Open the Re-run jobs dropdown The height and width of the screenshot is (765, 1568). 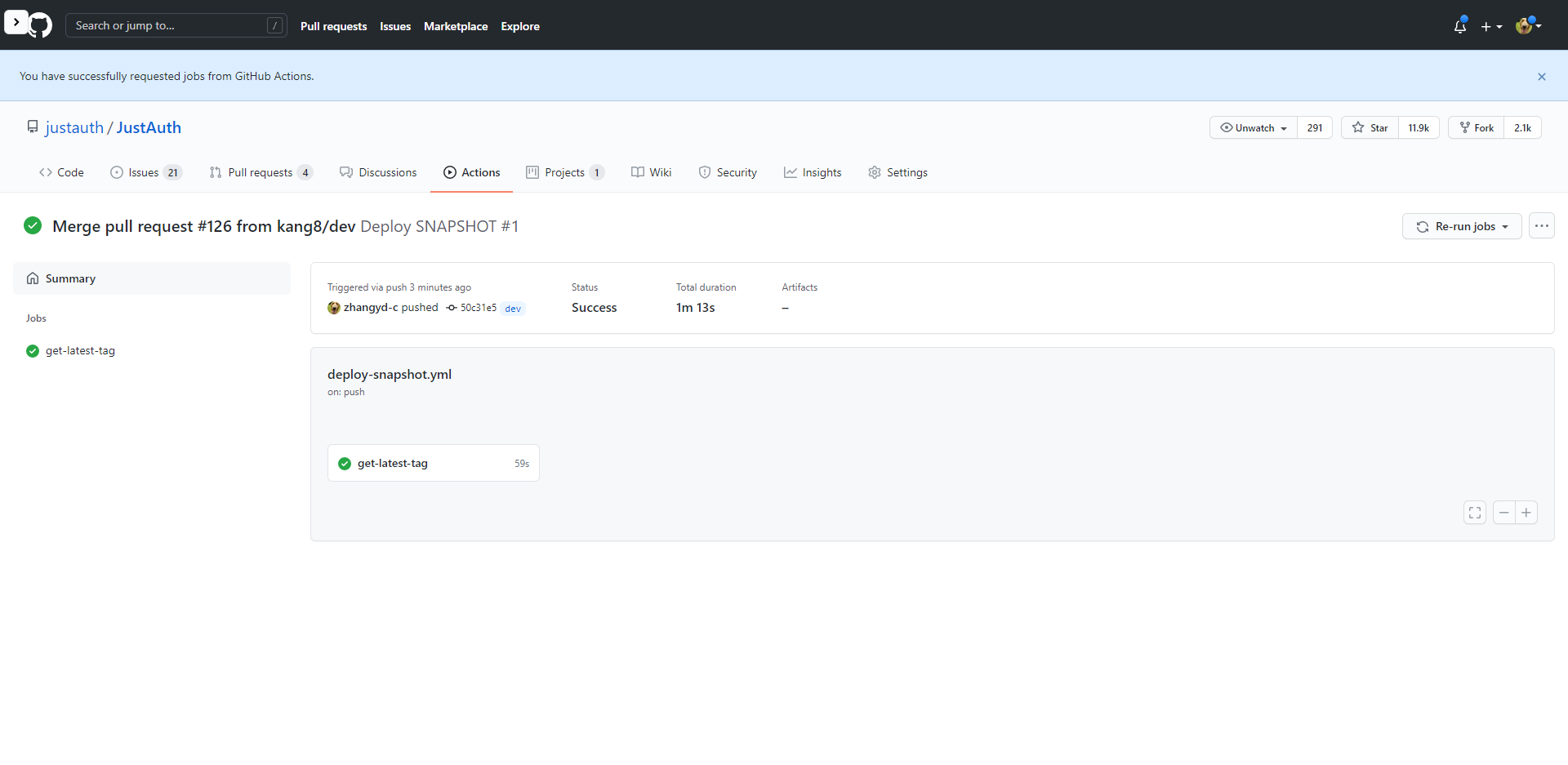point(1462,226)
